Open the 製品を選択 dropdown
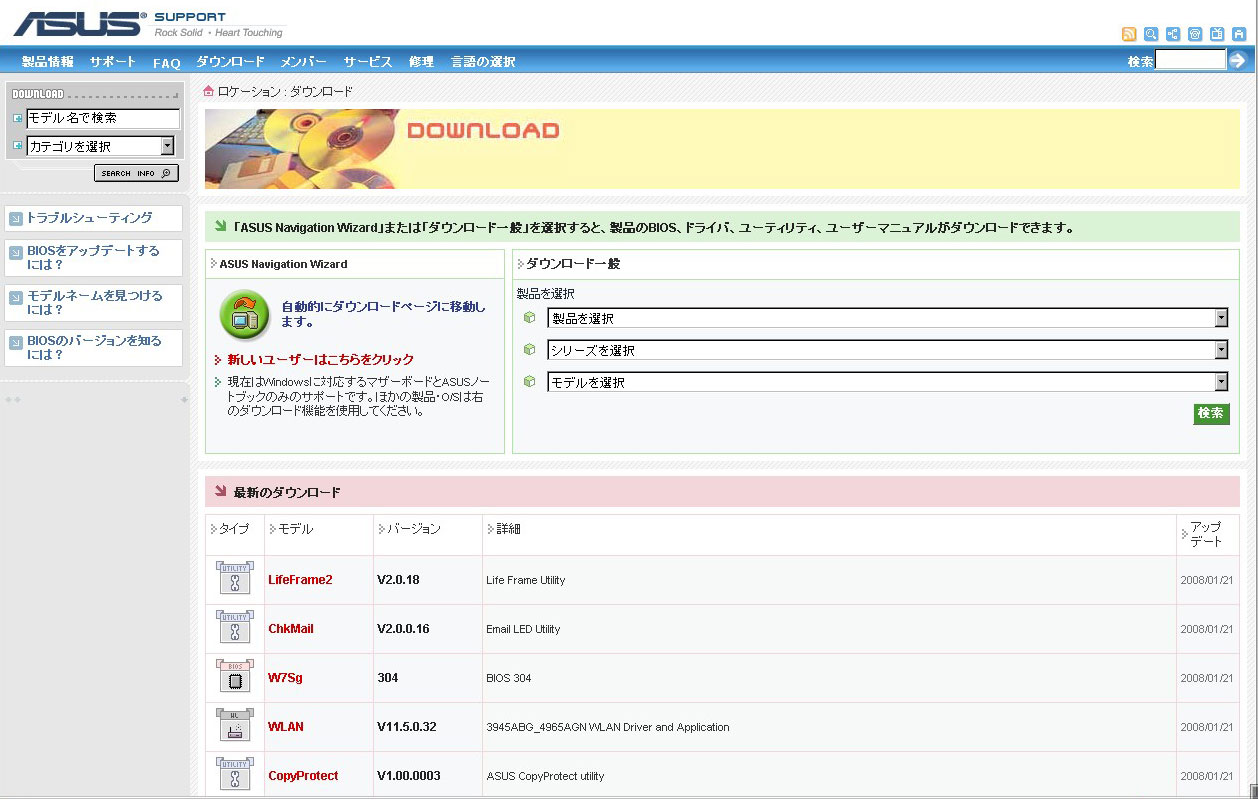The image size is (1258, 809). [x=887, y=318]
